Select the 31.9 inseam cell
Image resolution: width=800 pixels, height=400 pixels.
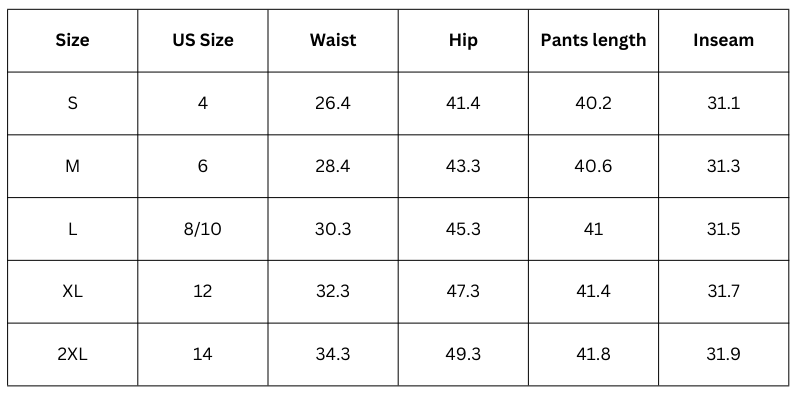click(723, 355)
